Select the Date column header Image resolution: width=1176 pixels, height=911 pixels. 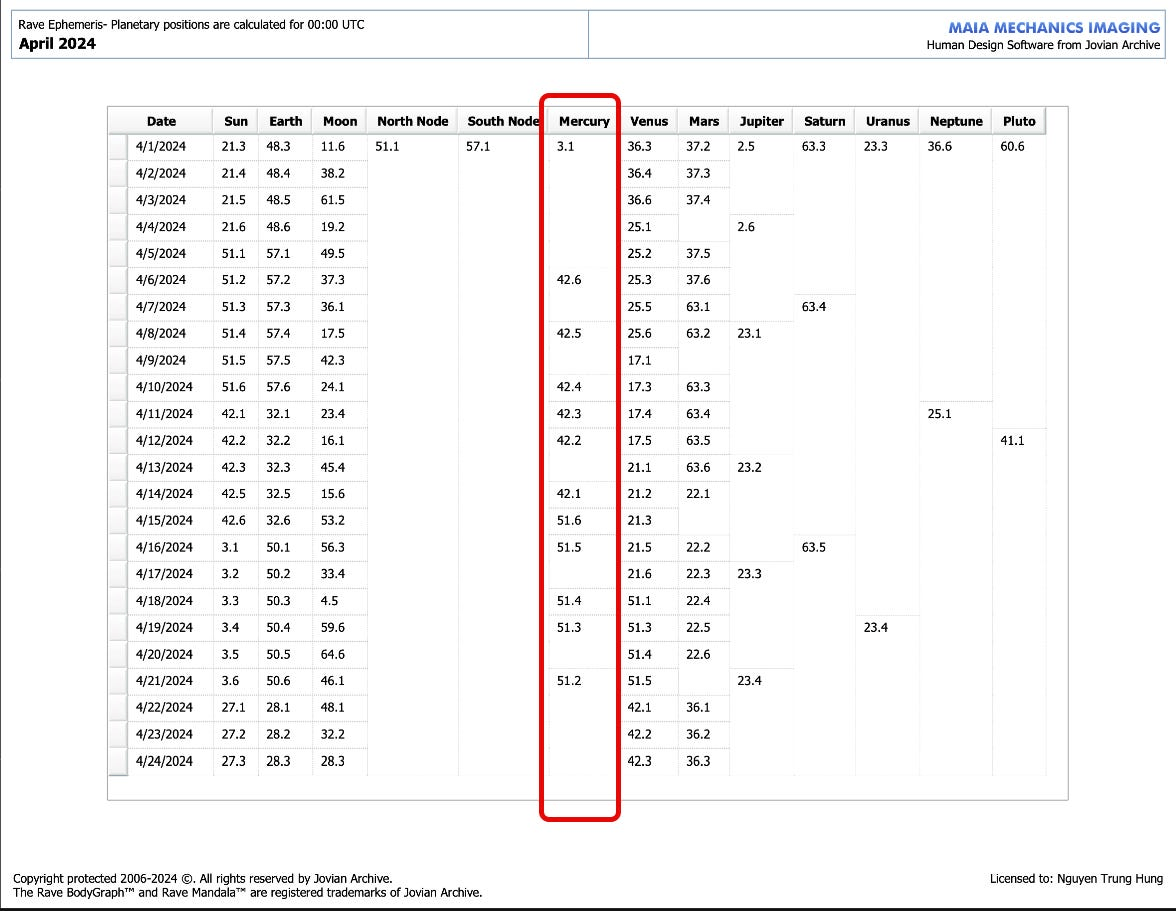pos(161,121)
